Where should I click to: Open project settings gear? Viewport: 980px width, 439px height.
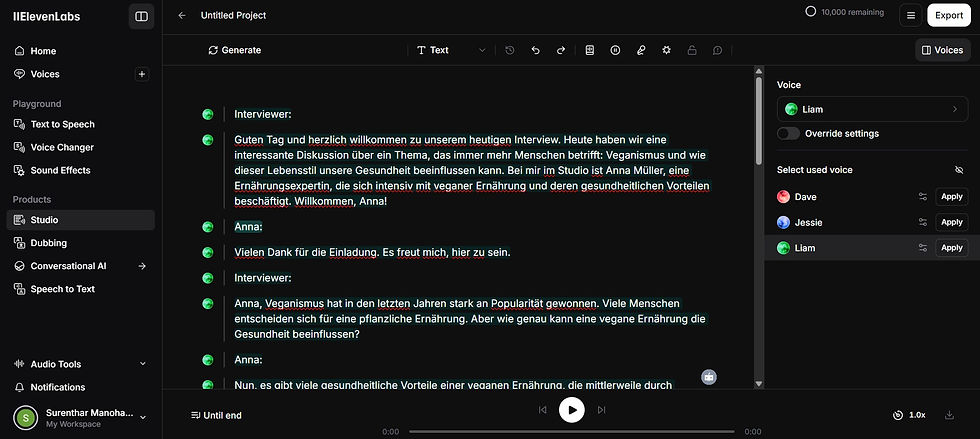point(666,50)
